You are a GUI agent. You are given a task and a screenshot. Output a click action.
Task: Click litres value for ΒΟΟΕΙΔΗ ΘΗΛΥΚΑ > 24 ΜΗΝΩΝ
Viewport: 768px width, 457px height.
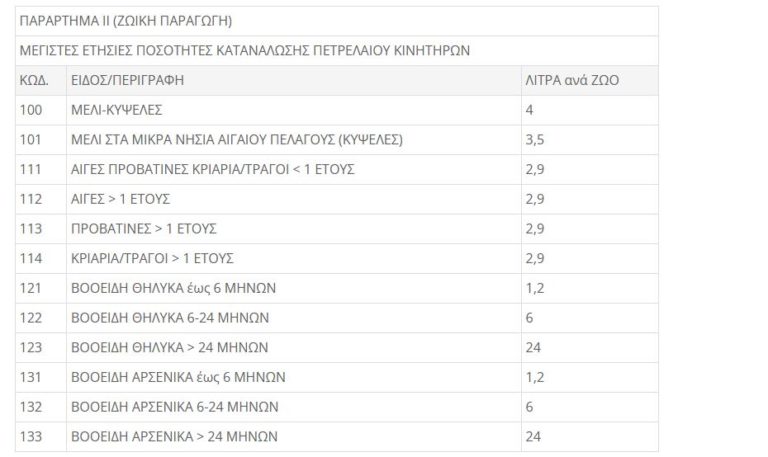[x=532, y=348]
